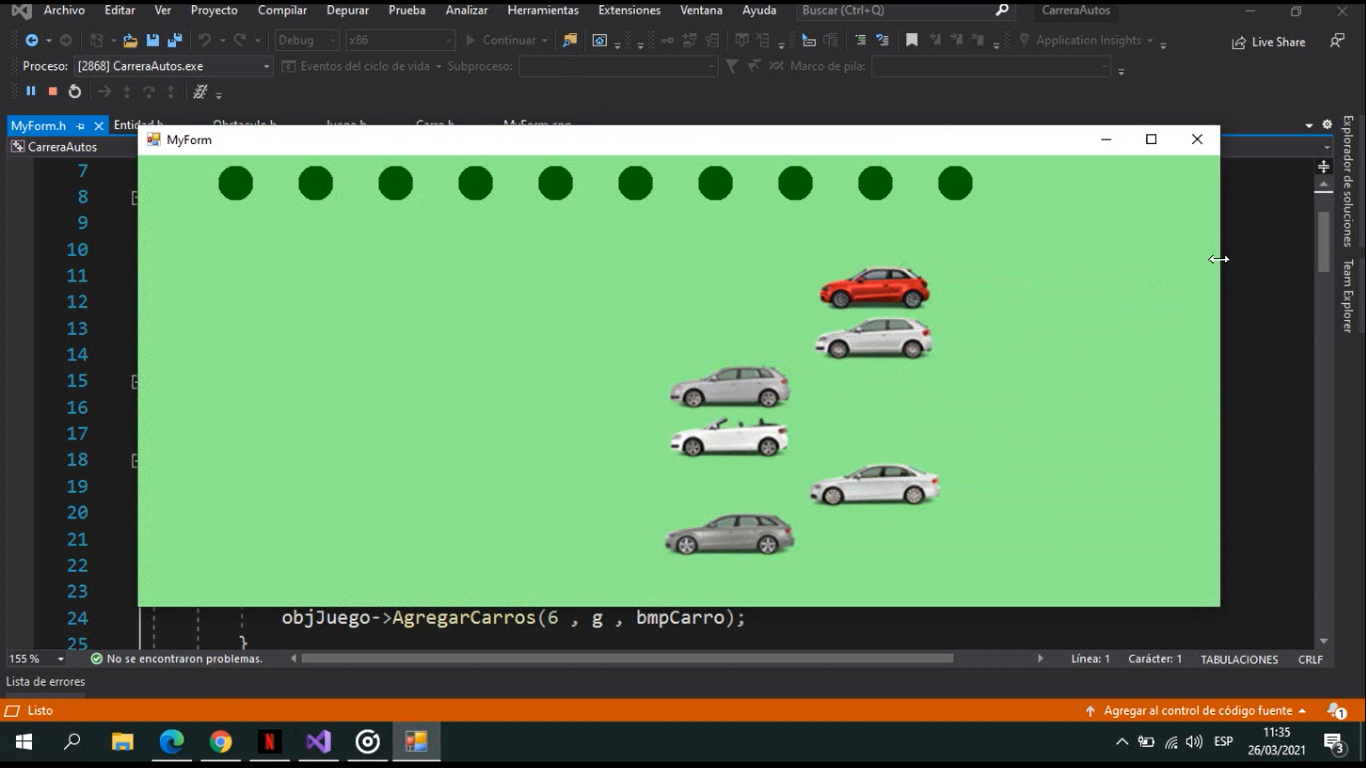Image resolution: width=1366 pixels, height=768 pixels.
Task: Click the Save All icon
Action: 175,40
